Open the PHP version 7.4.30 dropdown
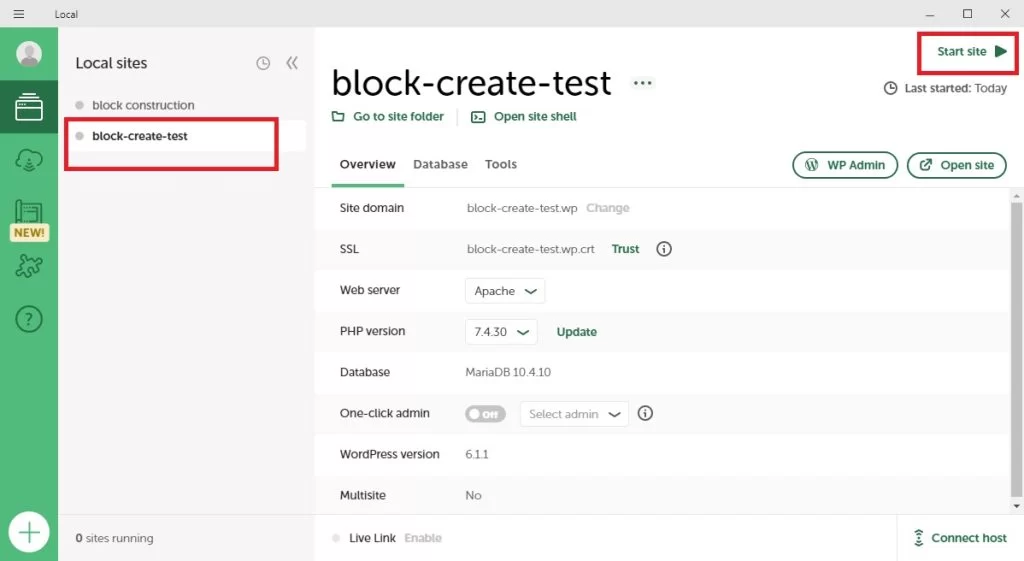Screen dimensions: 1024x561 tap(501, 332)
